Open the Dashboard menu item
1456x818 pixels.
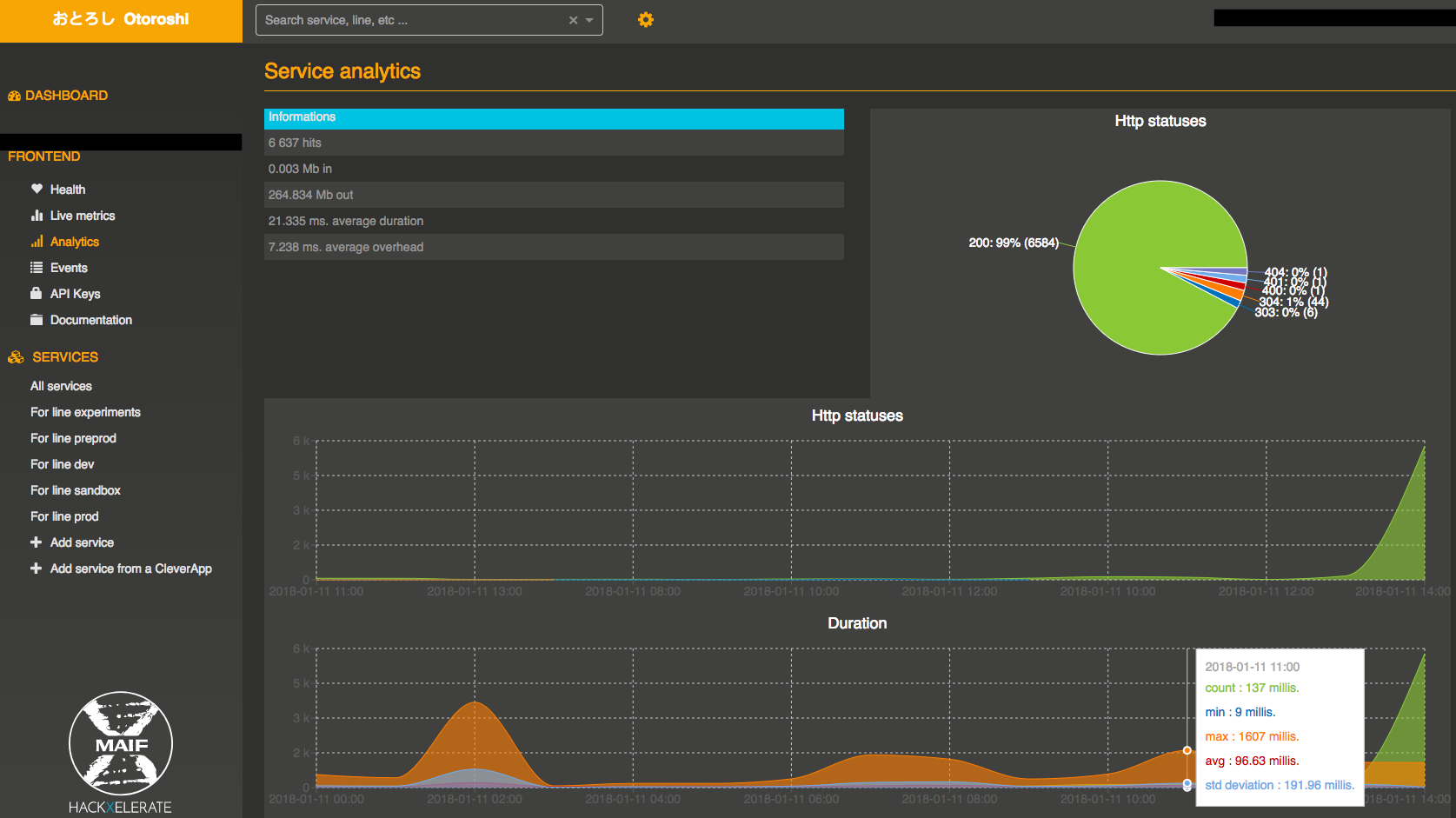point(66,96)
